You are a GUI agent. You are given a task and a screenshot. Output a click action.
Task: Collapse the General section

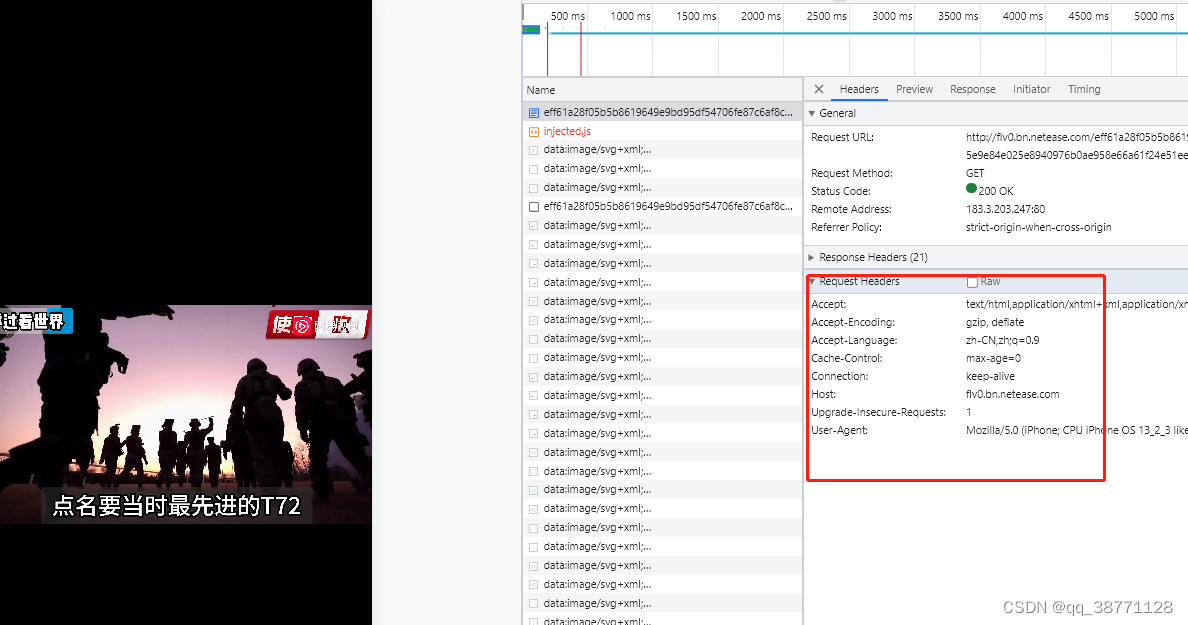tap(812, 113)
